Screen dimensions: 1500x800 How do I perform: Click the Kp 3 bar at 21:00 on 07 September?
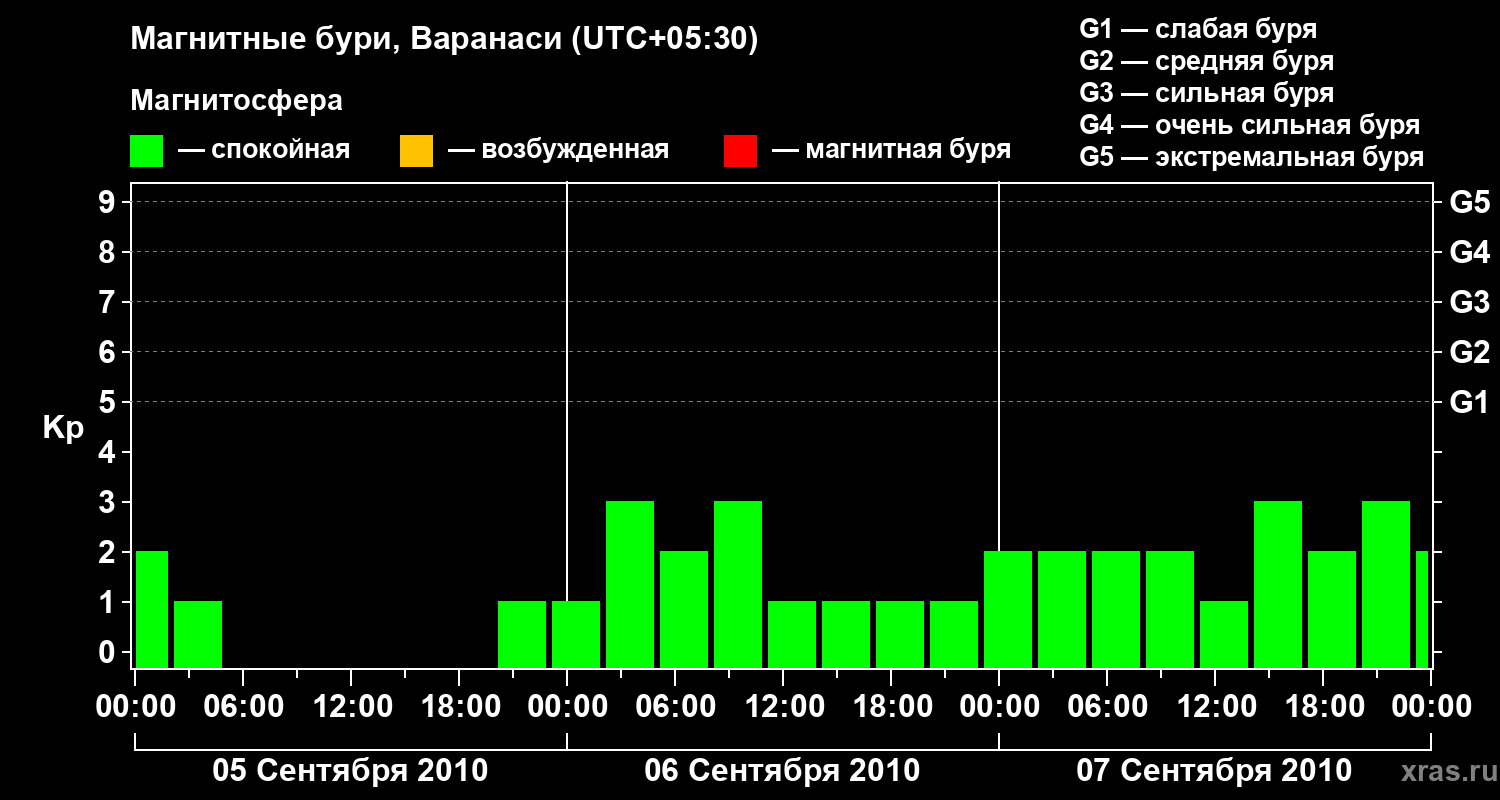coord(1386,585)
